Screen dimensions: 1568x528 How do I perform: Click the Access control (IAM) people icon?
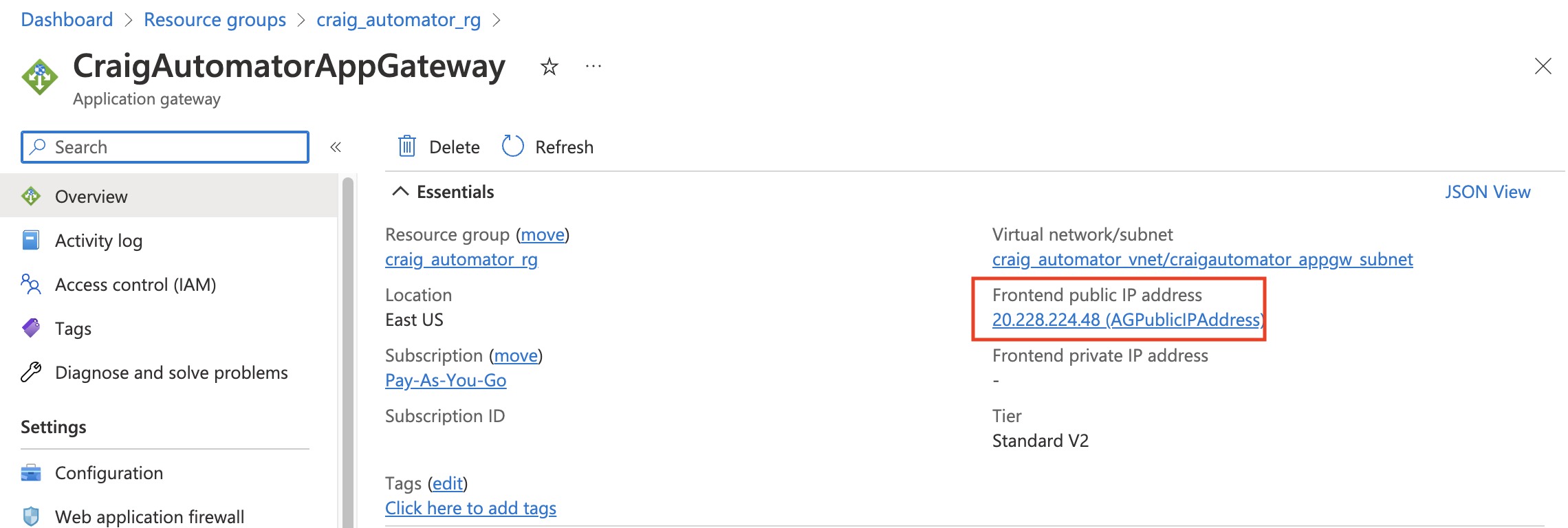coord(31,285)
